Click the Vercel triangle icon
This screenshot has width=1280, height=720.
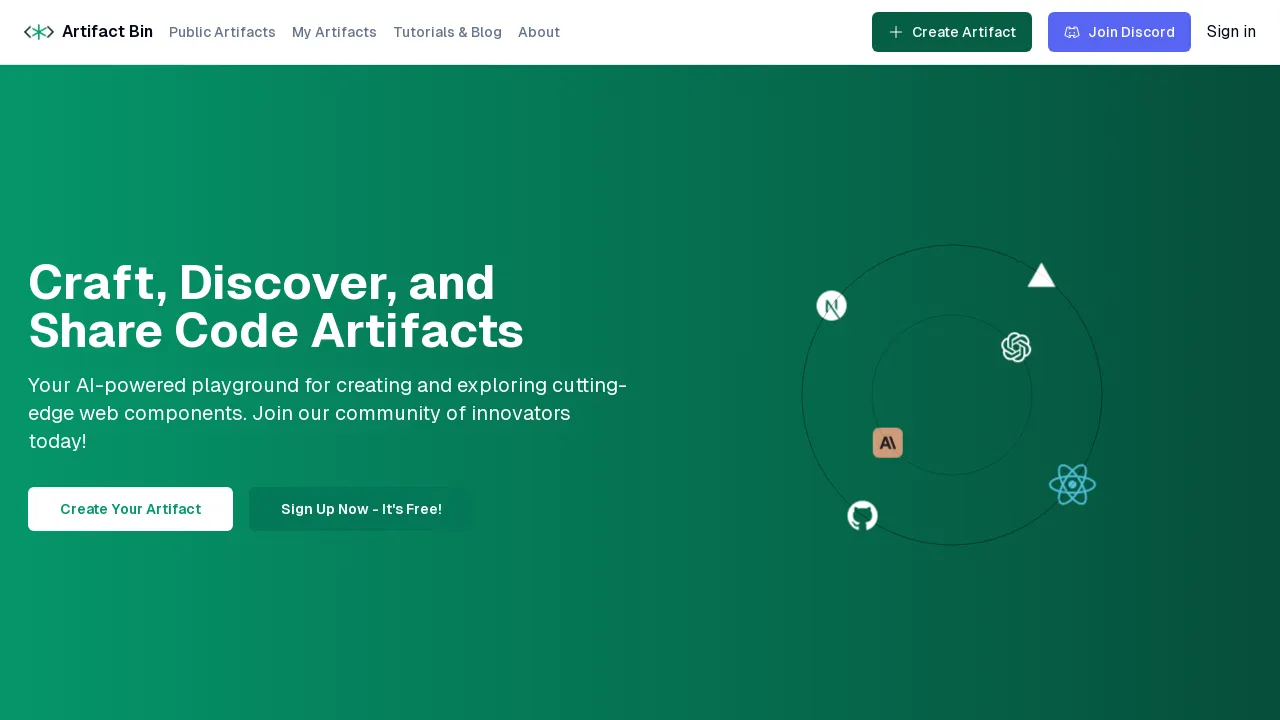pos(1042,275)
